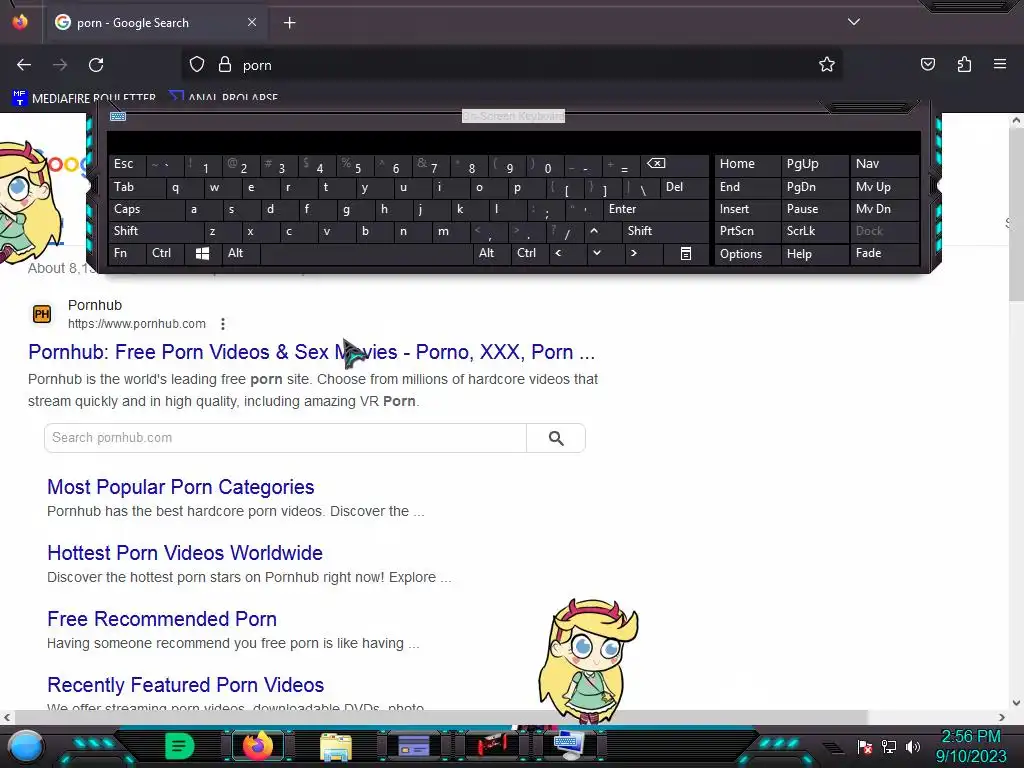
Task: Toggle the left Alt key
Action: click(x=241, y=253)
